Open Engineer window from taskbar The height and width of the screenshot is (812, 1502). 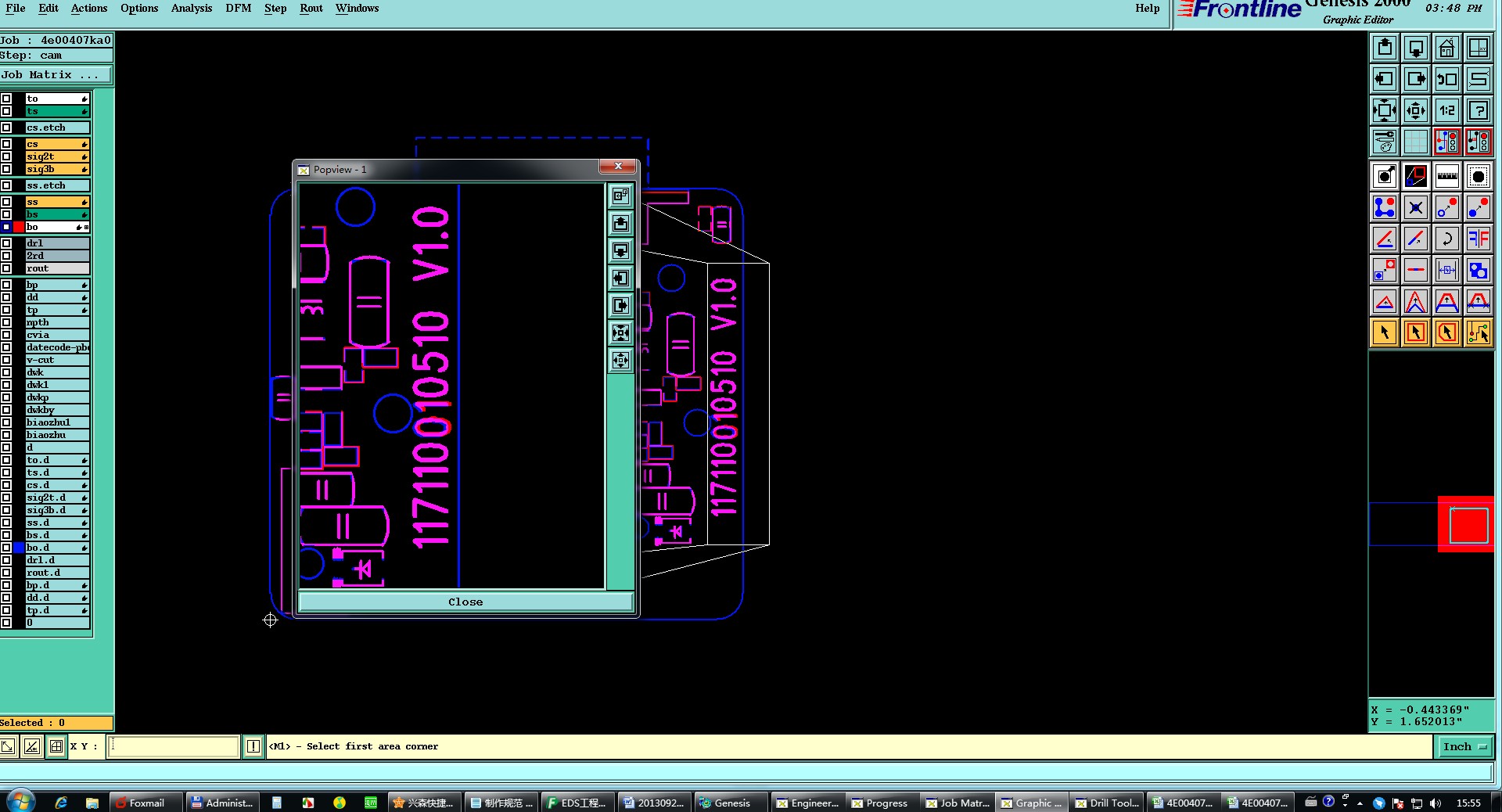tap(807, 803)
